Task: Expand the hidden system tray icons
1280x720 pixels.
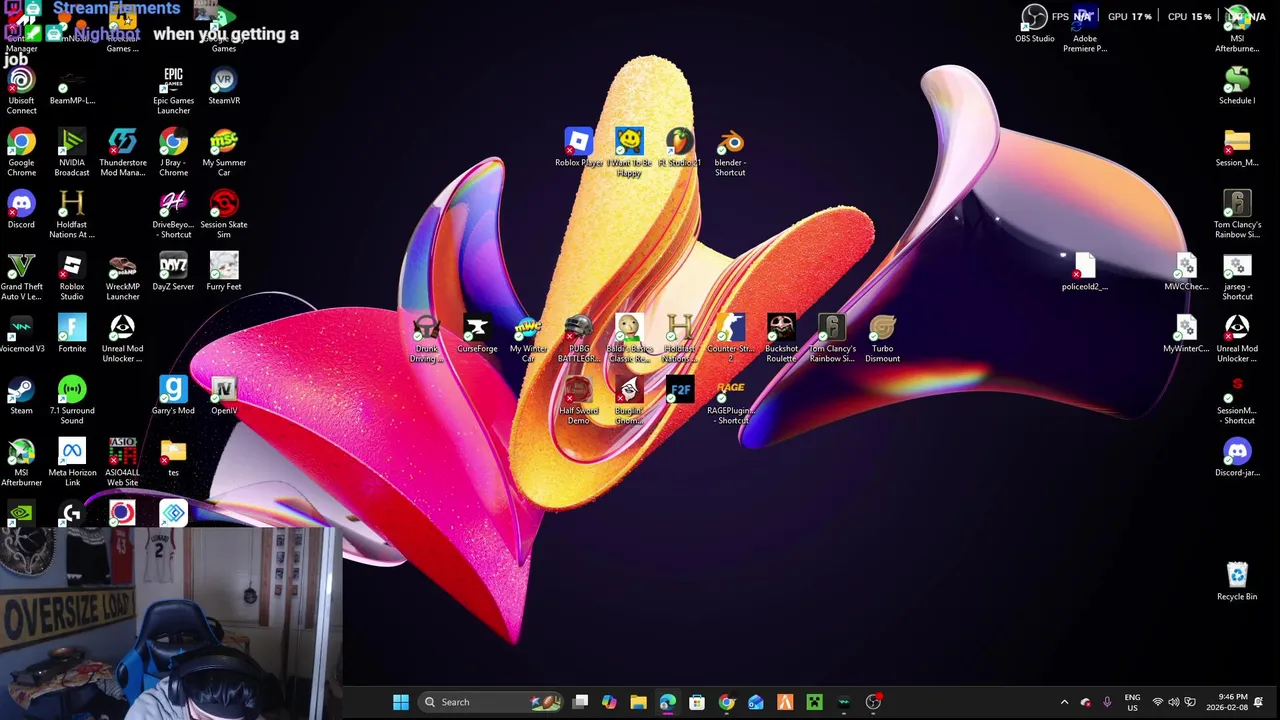Action: (x=1064, y=702)
